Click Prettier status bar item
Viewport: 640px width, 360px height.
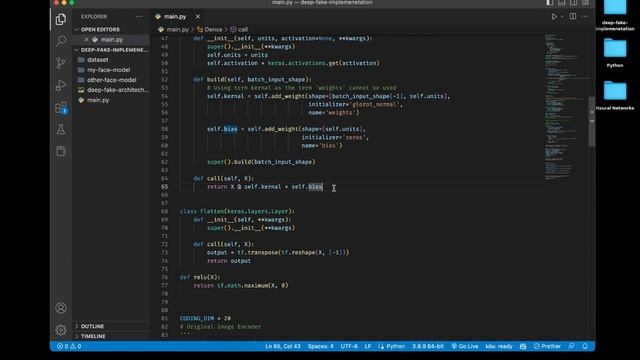pos(547,346)
